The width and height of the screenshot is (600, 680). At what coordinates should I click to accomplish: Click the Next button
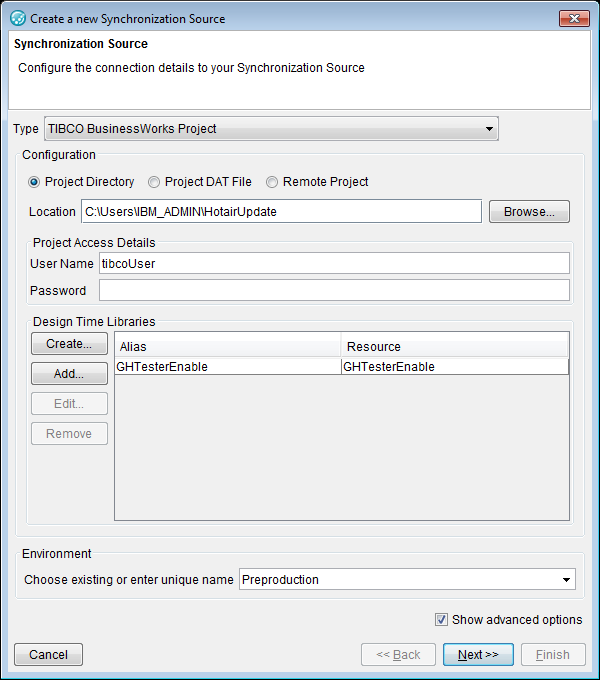click(478, 655)
